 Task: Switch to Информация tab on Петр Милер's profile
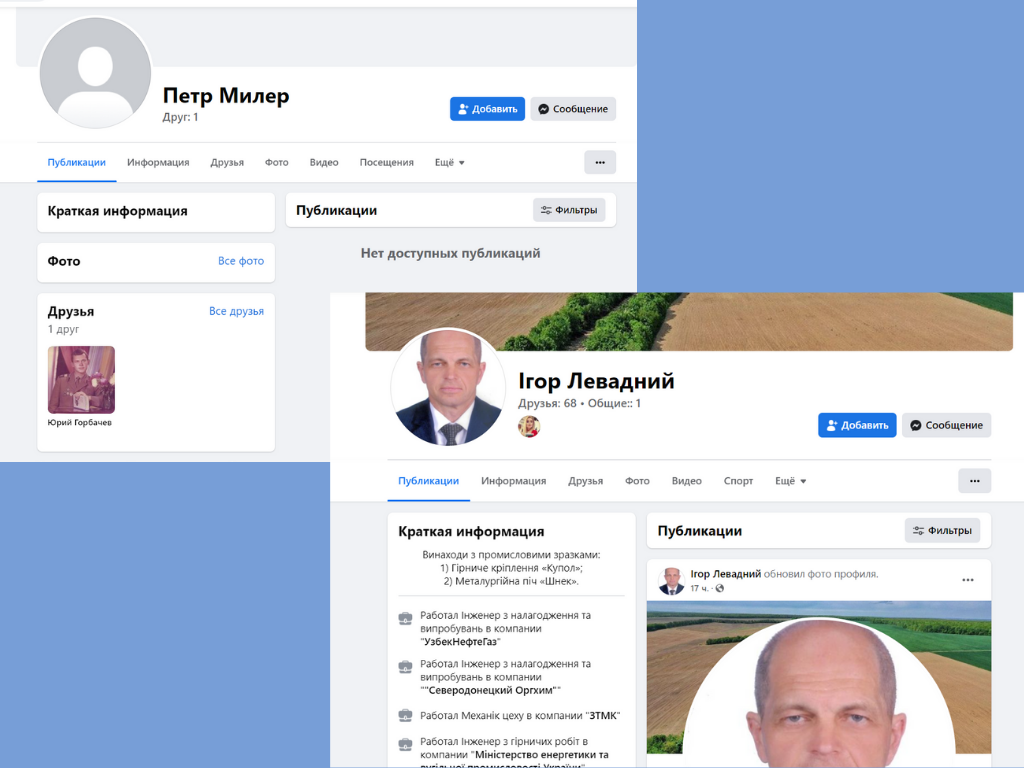click(x=158, y=163)
